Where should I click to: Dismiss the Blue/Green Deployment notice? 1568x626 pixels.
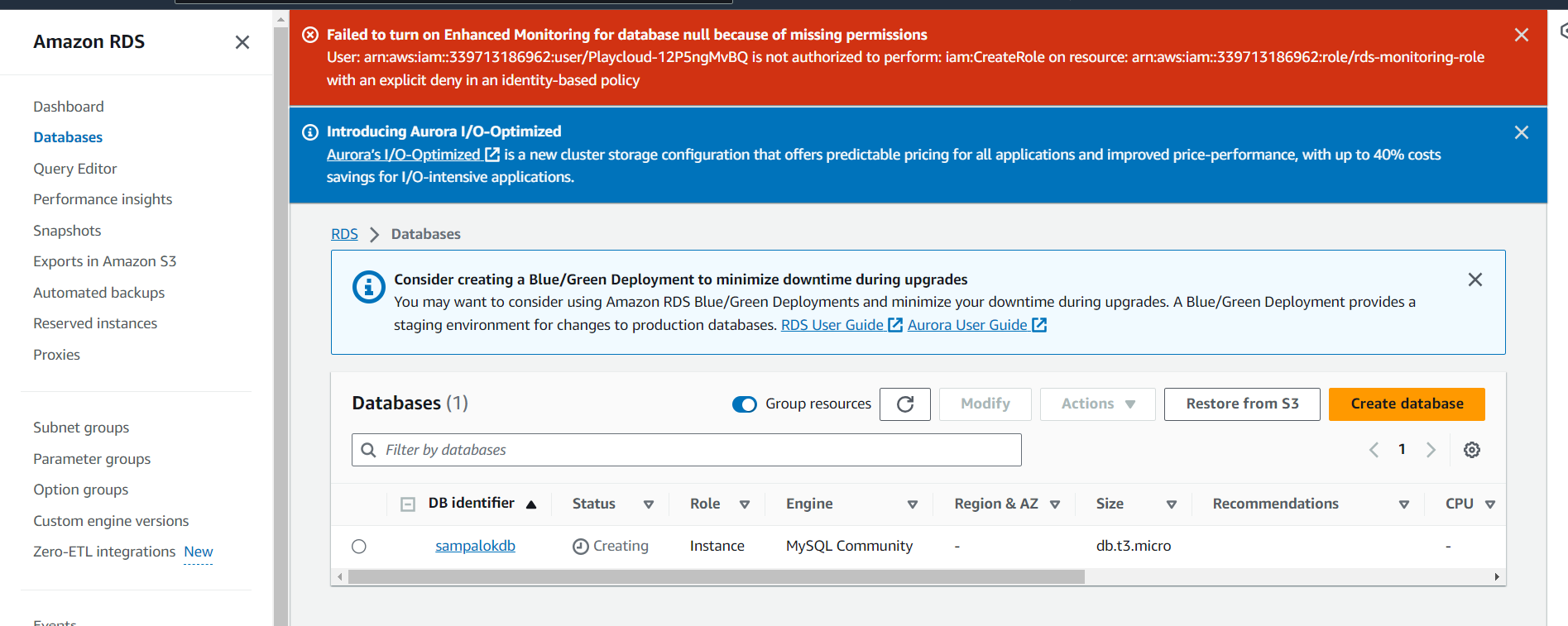click(x=1474, y=280)
